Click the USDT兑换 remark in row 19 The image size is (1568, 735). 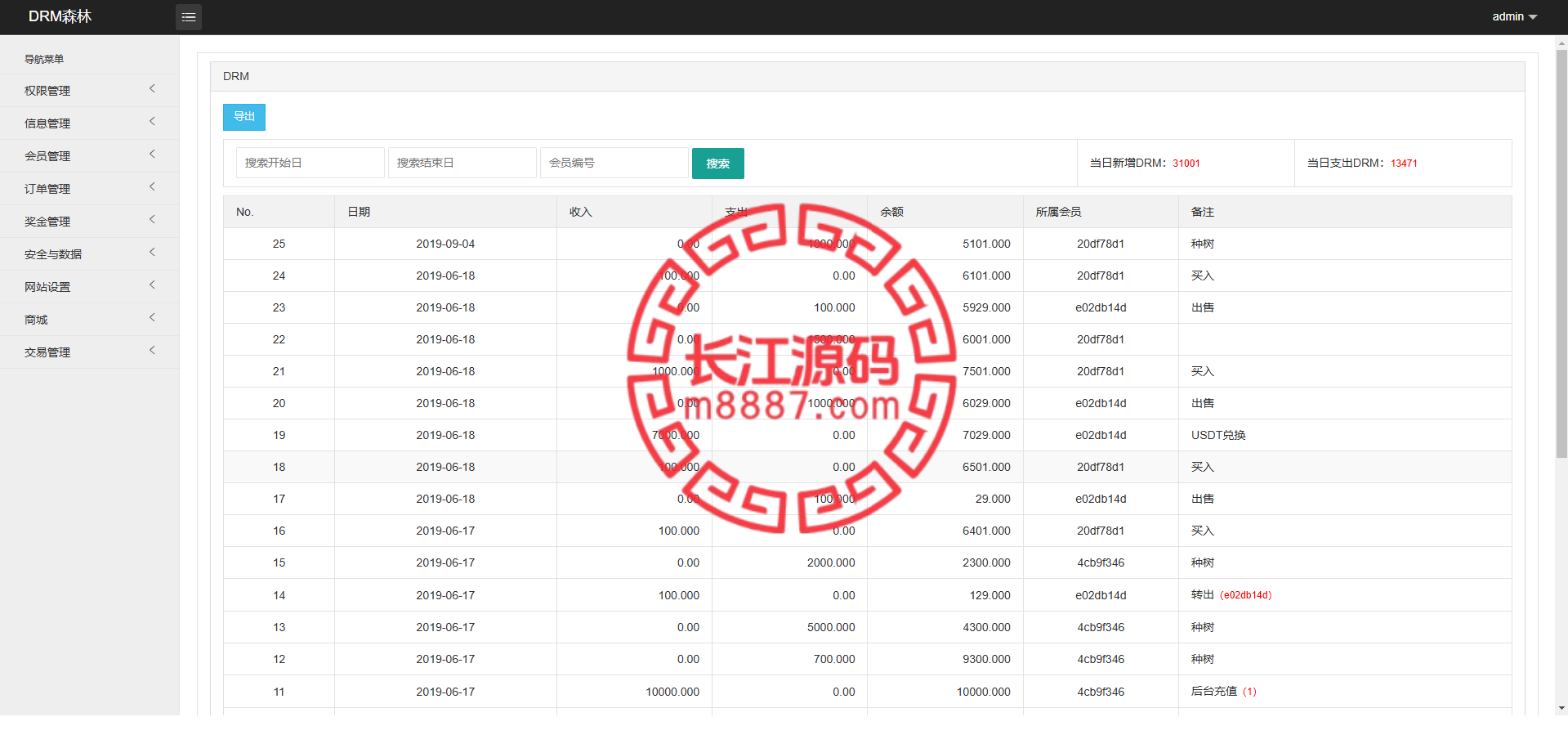1218,435
